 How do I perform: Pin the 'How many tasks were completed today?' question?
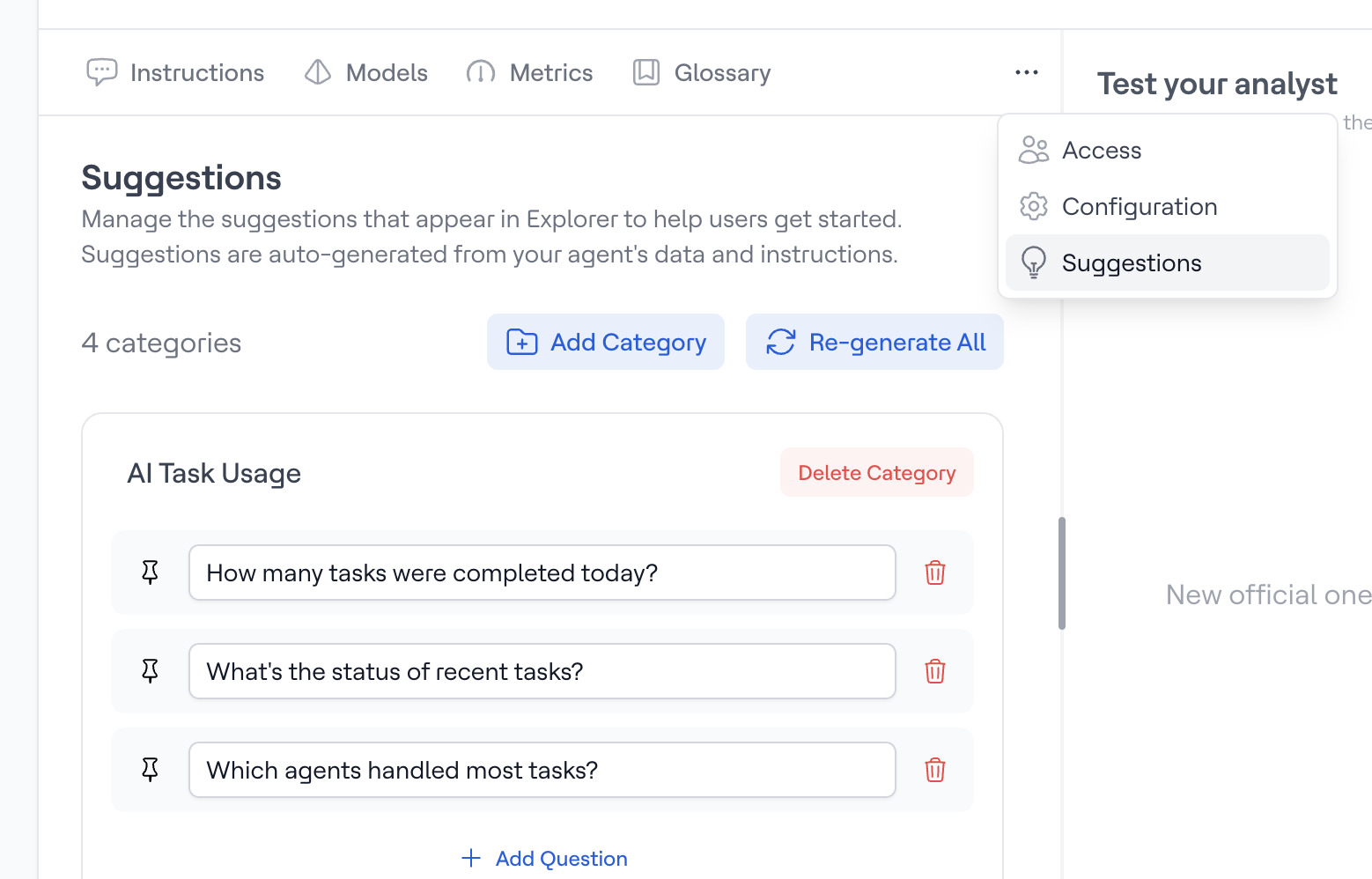click(151, 572)
